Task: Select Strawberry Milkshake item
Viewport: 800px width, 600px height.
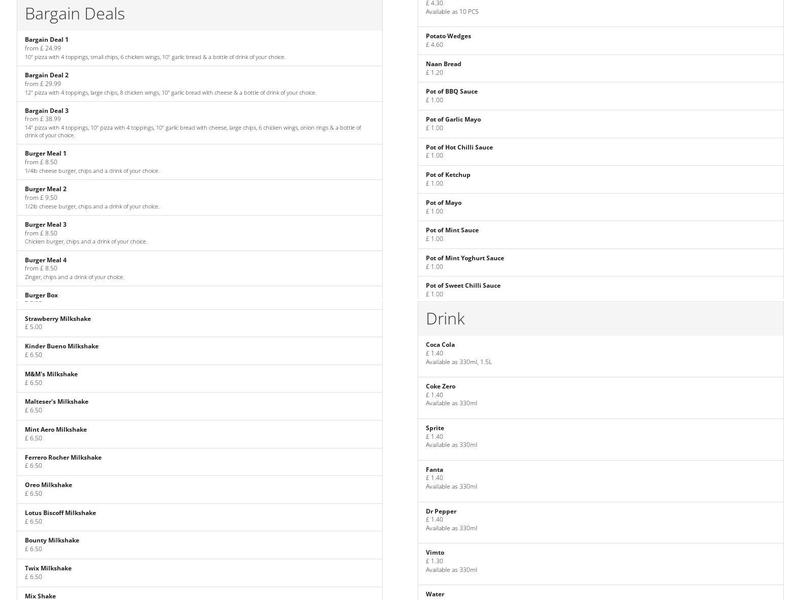Action: coord(200,323)
